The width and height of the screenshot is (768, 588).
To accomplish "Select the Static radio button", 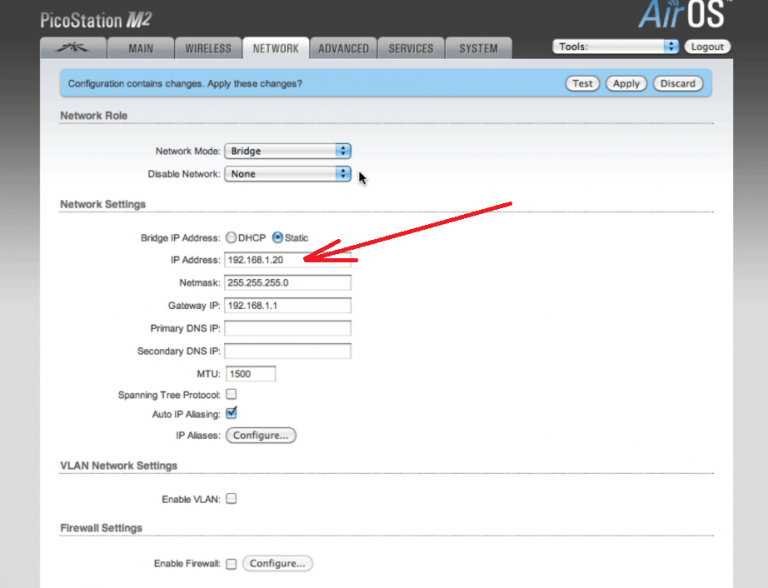I will tap(278, 238).
